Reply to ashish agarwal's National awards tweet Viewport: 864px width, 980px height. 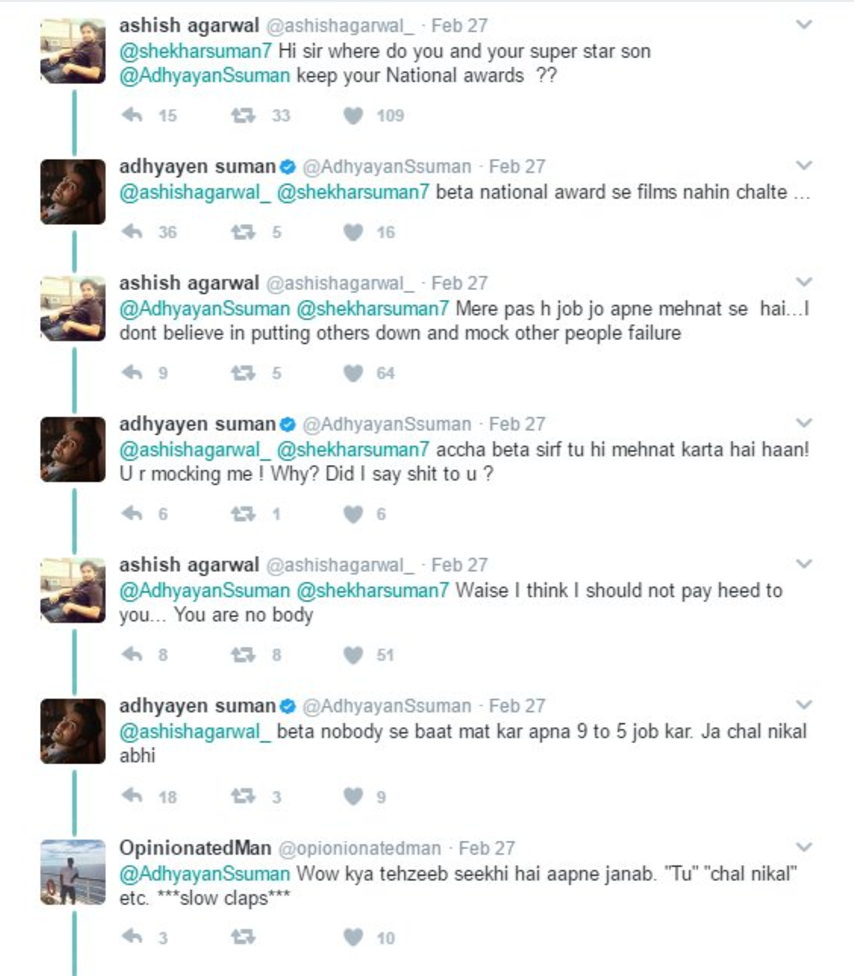pyautogui.click(x=132, y=116)
